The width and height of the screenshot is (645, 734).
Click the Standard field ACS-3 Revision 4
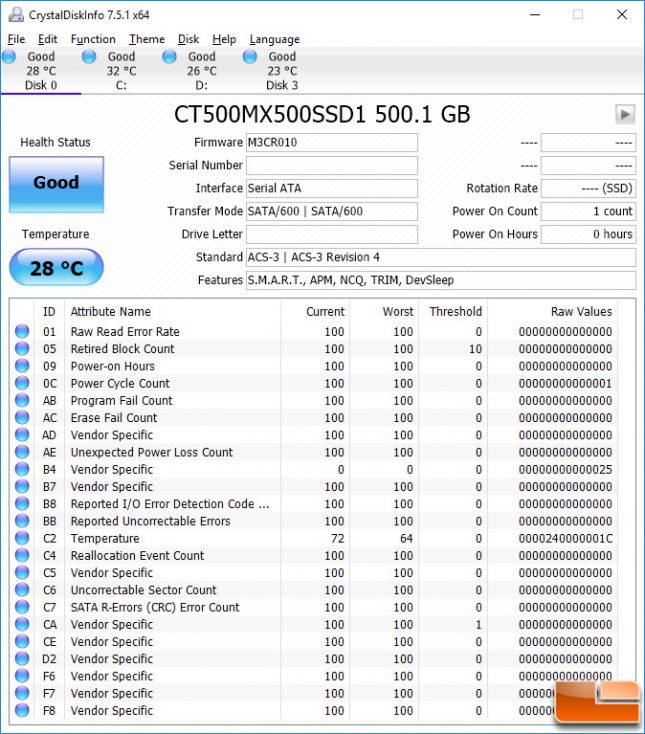tap(441, 257)
